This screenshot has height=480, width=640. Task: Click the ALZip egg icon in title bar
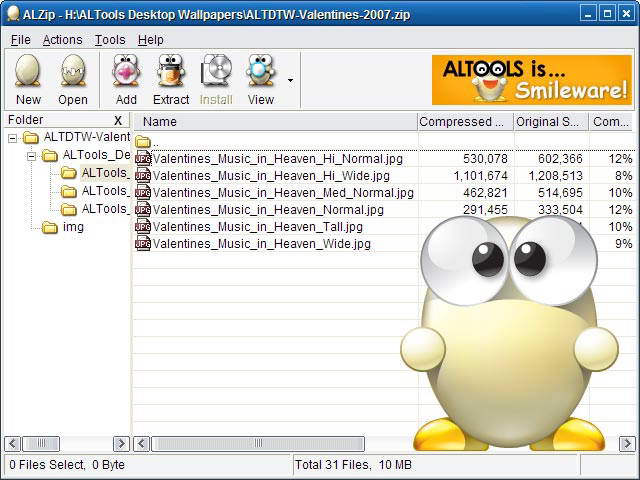[x=13, y=14]
